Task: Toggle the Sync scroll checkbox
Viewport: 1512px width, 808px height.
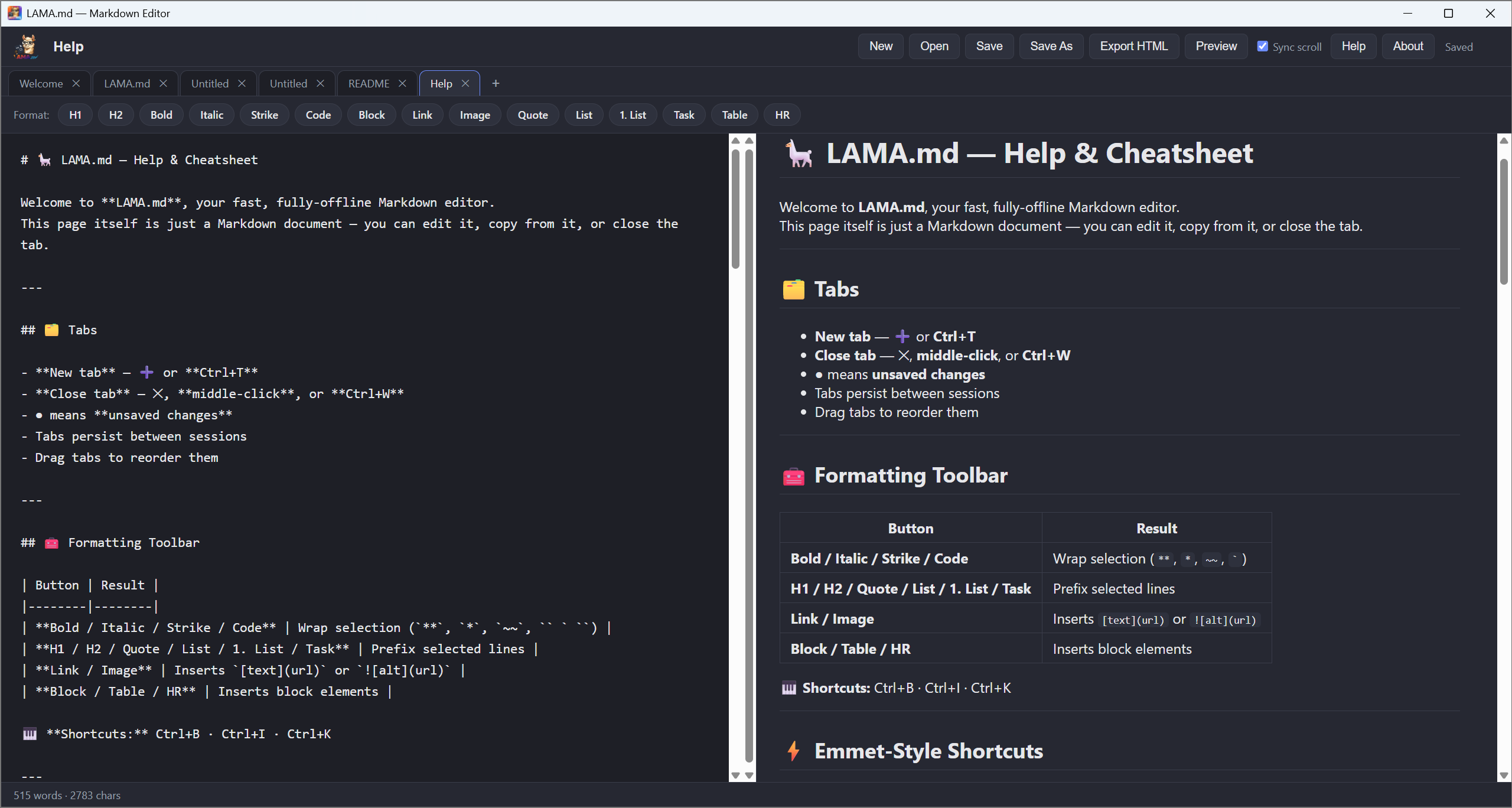Action: click(1262, 46)
